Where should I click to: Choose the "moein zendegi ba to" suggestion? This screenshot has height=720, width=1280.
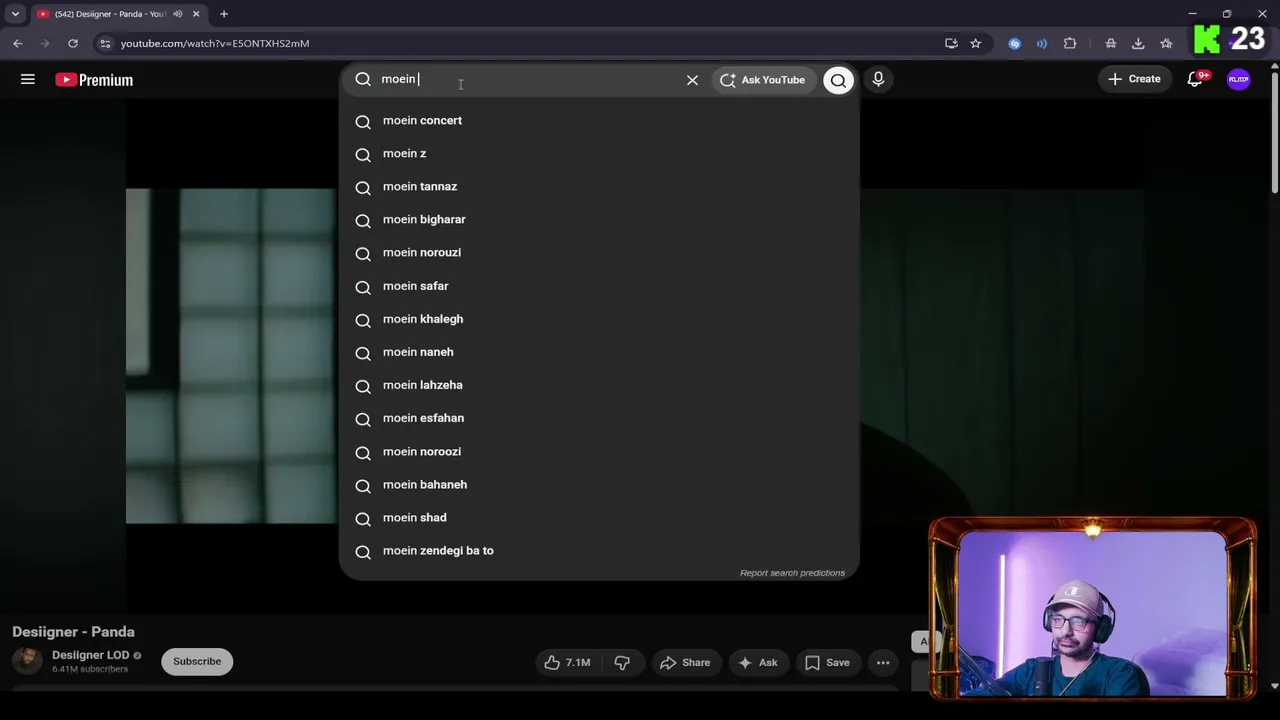(x=599, y=551)
